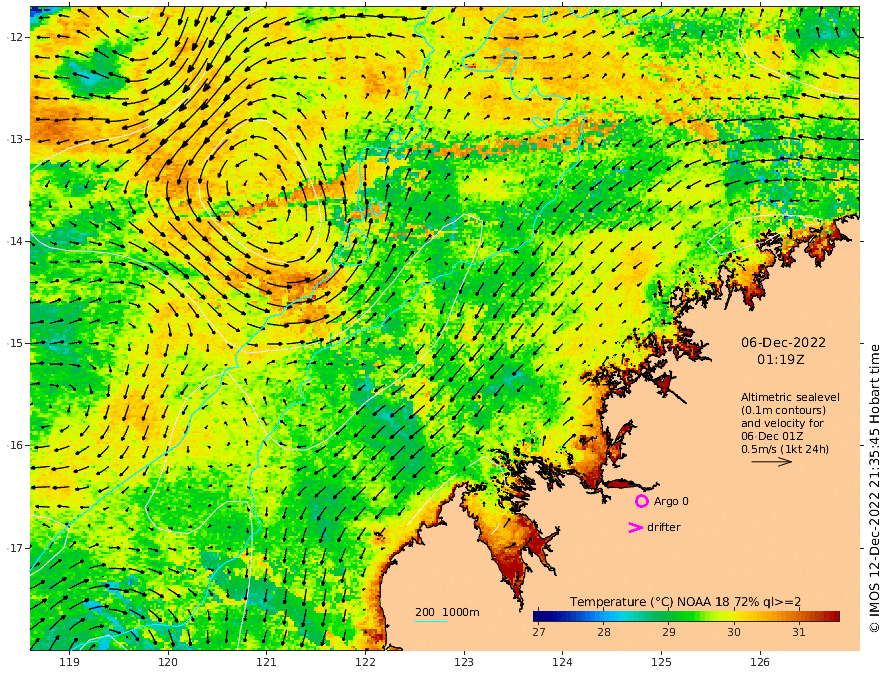Click the IMOS copyright timestamp text
This screenshot has width=880, height=680.
point(873,488)
